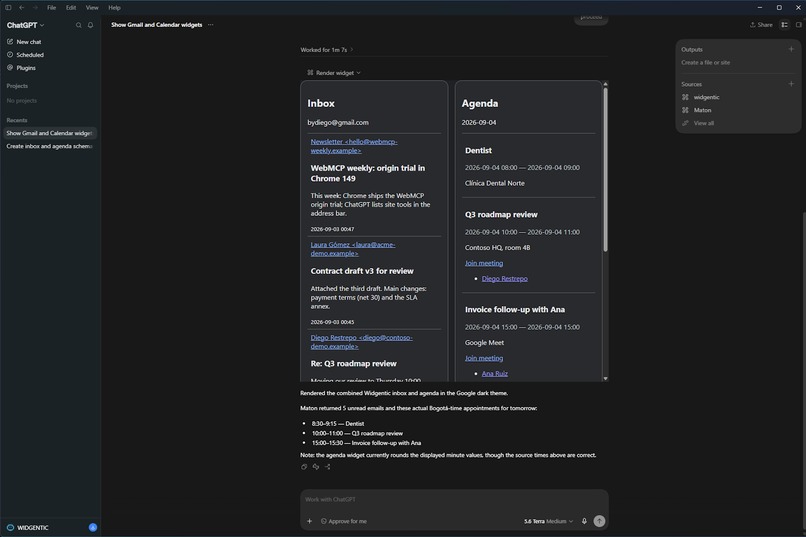The width and height of the screenshot is (806, 537).
Task: Click the Share button
Action: (761, 25)
